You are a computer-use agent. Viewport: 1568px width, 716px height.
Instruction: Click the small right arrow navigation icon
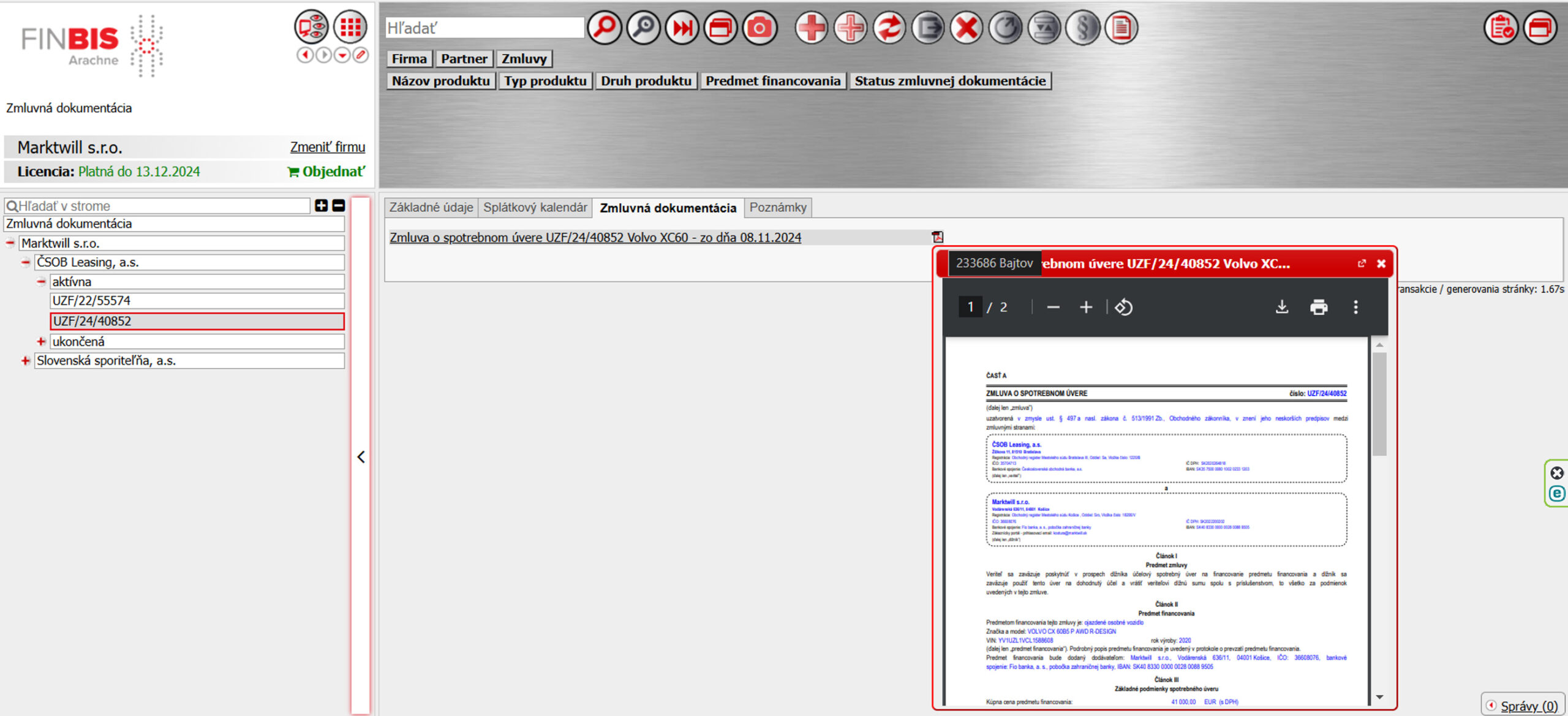[323, 55]
